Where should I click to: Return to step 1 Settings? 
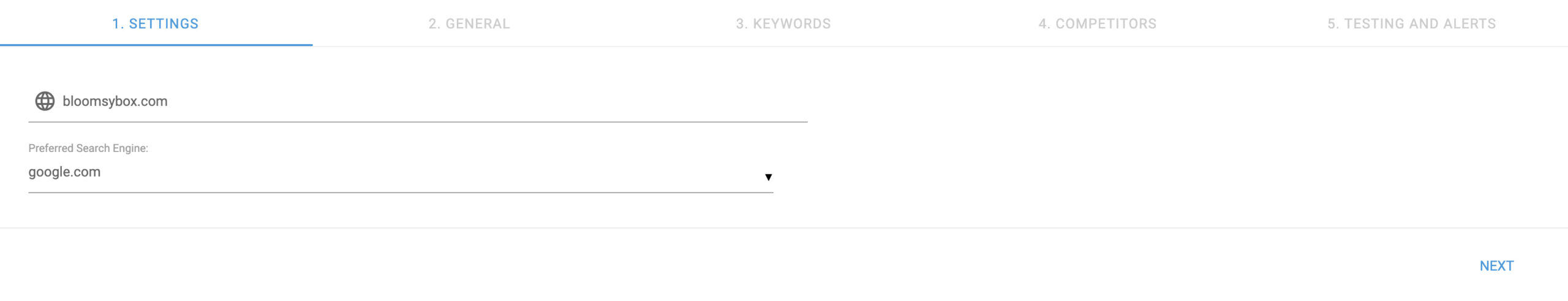pyautogui.click(x=156, y=24)
